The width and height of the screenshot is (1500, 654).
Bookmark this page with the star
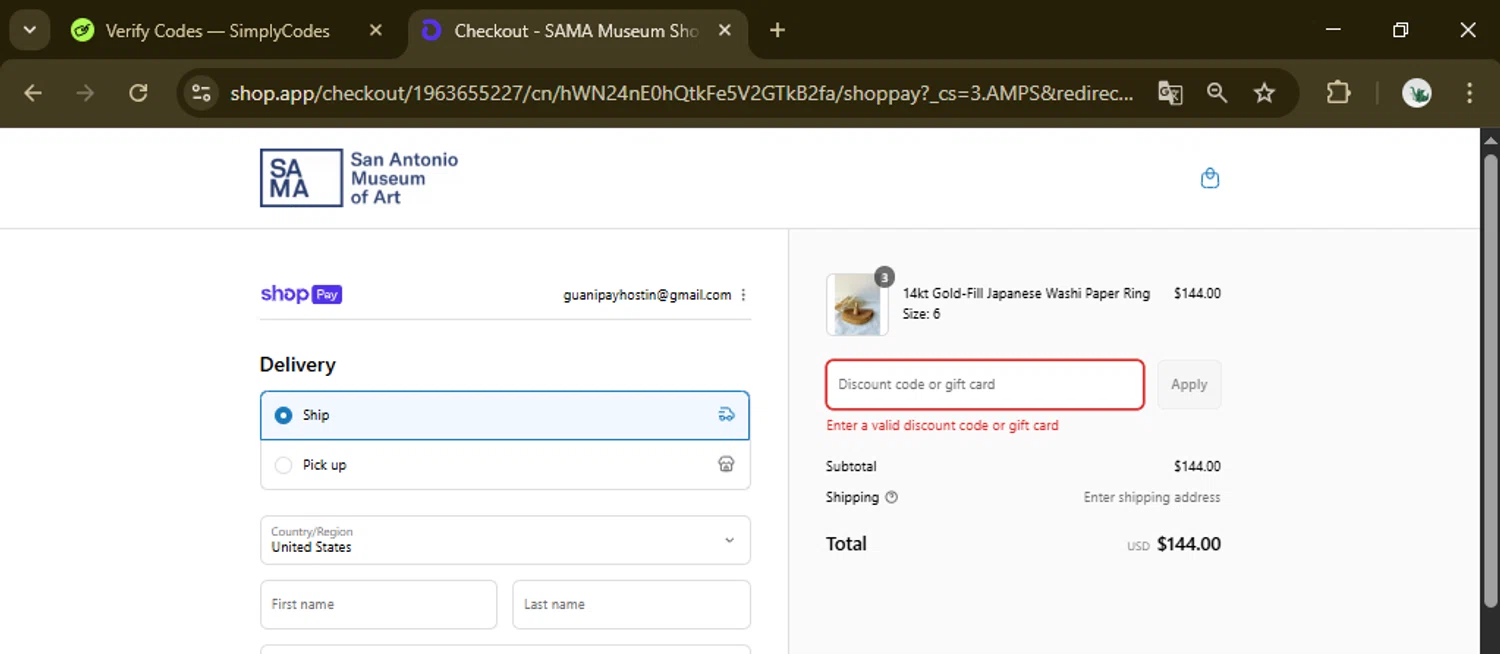pos(1264,93)
